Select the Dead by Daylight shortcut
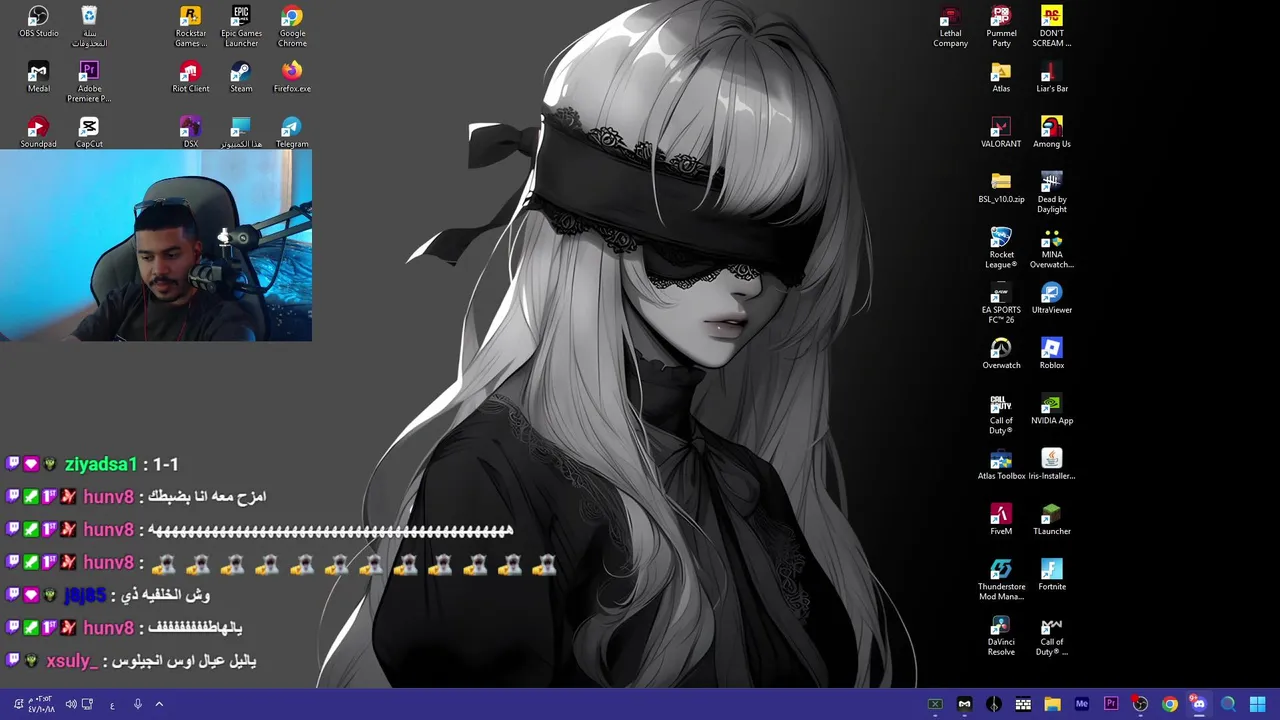 tap(1051, 192)
